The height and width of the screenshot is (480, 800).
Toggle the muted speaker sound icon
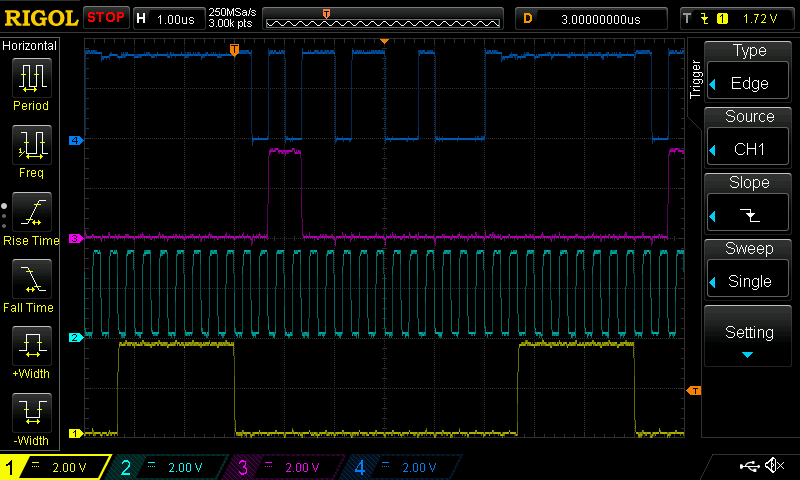(774, 465)
